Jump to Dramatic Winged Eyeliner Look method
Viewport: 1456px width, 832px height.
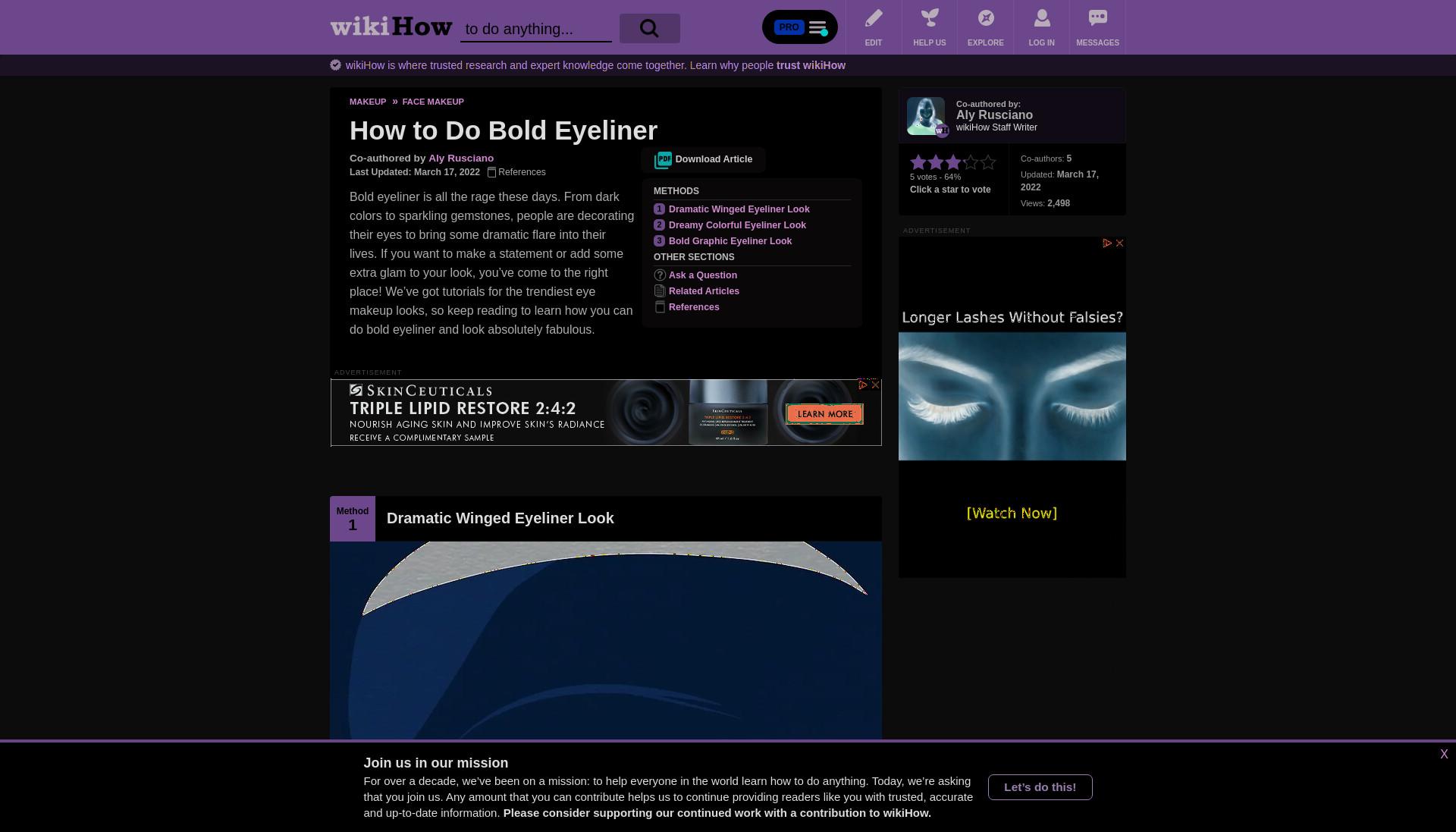tap(739, 209)
